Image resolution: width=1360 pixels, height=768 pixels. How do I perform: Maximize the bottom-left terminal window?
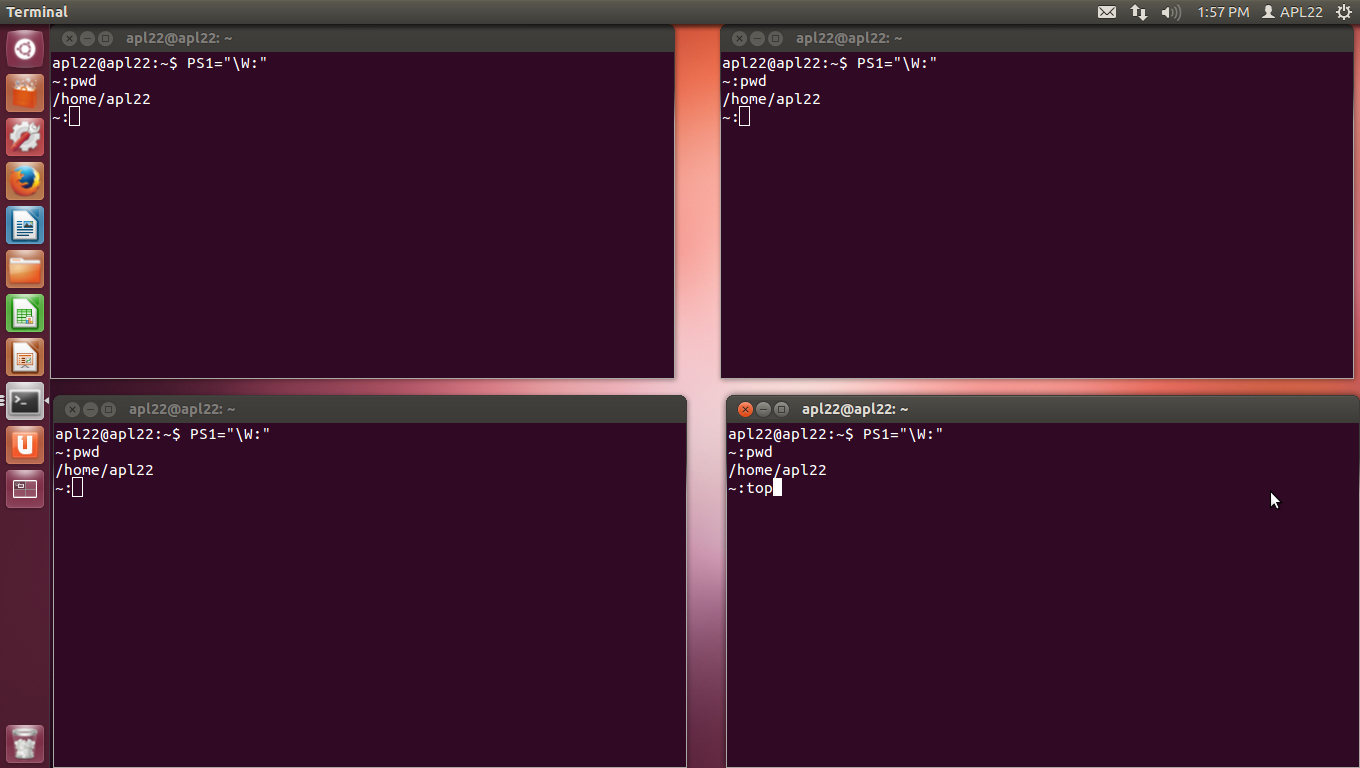point(109,409)
